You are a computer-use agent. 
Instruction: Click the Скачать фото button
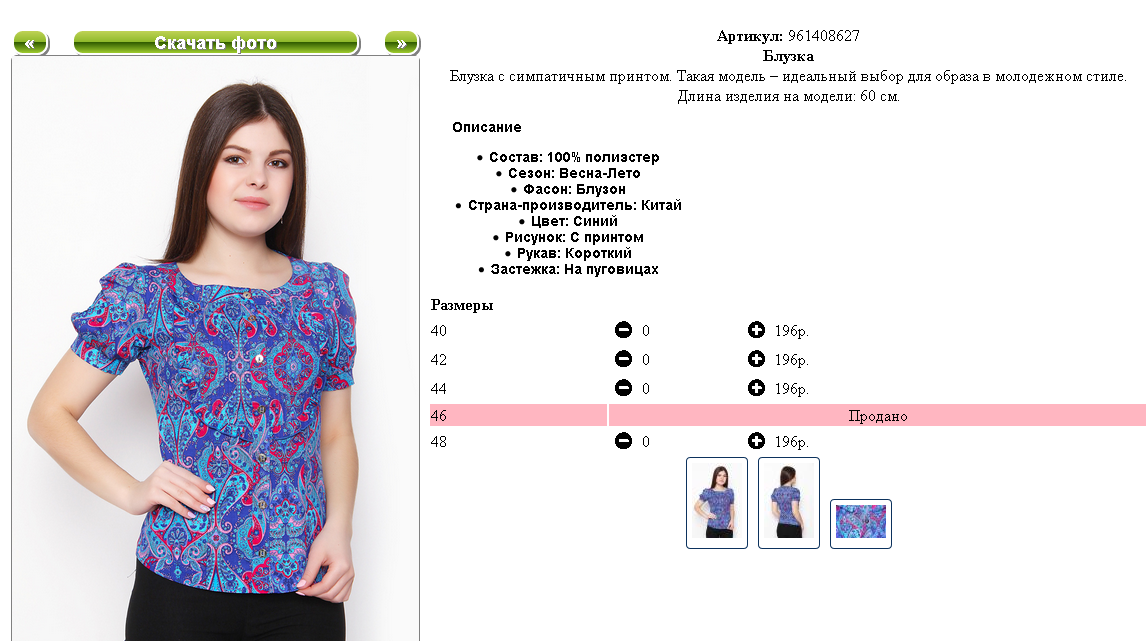[216, 43]
